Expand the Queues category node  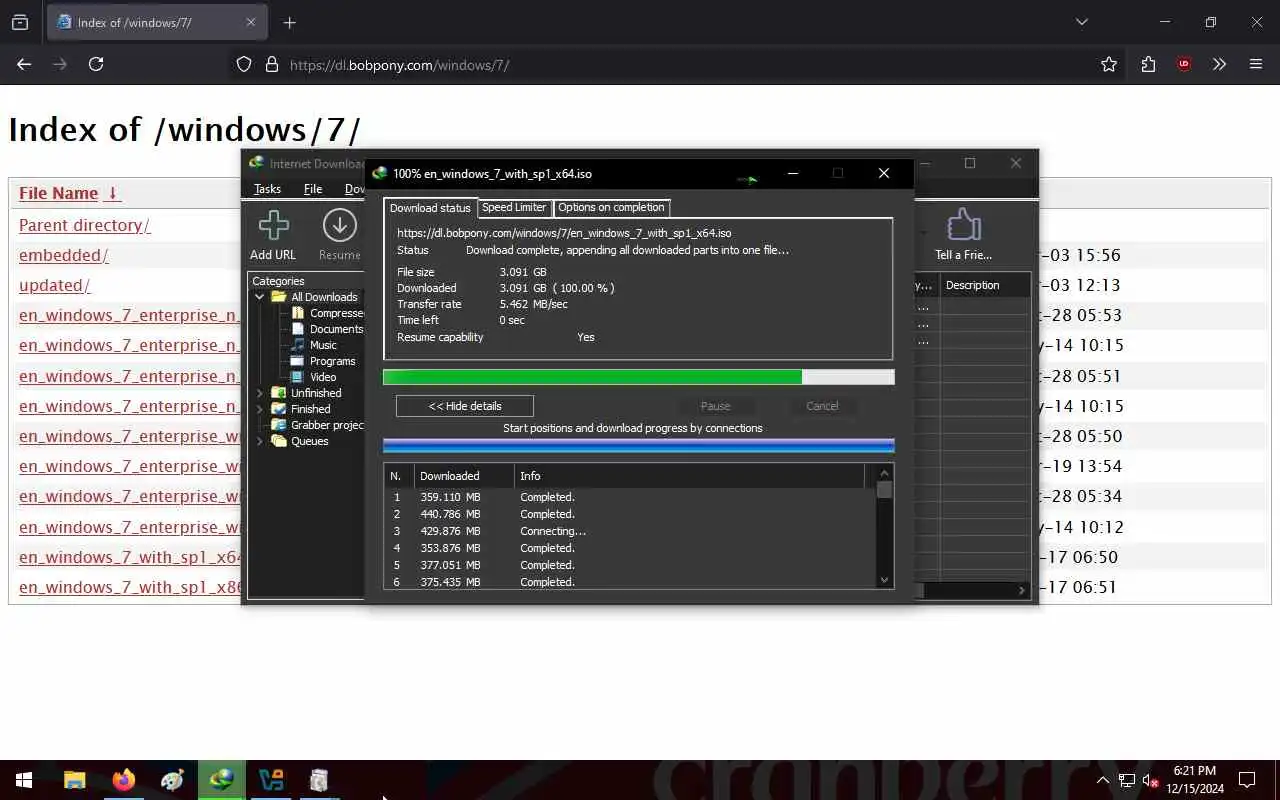260,441
